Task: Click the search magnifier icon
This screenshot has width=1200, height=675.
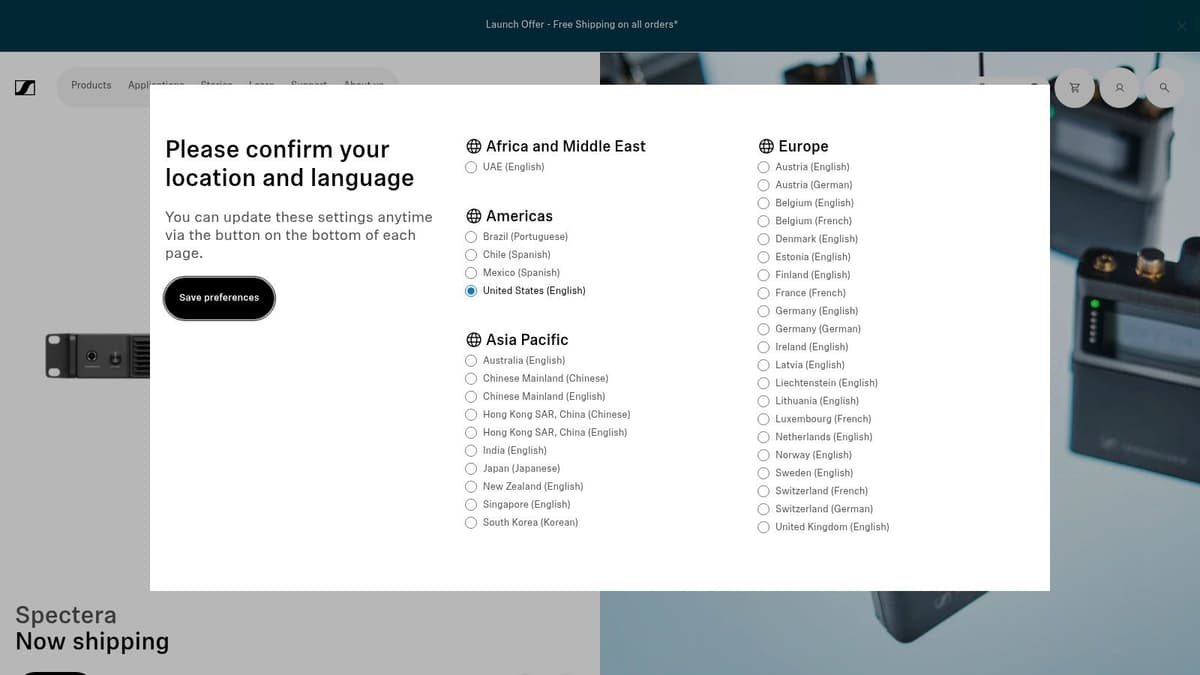Action: point(1164,88)
